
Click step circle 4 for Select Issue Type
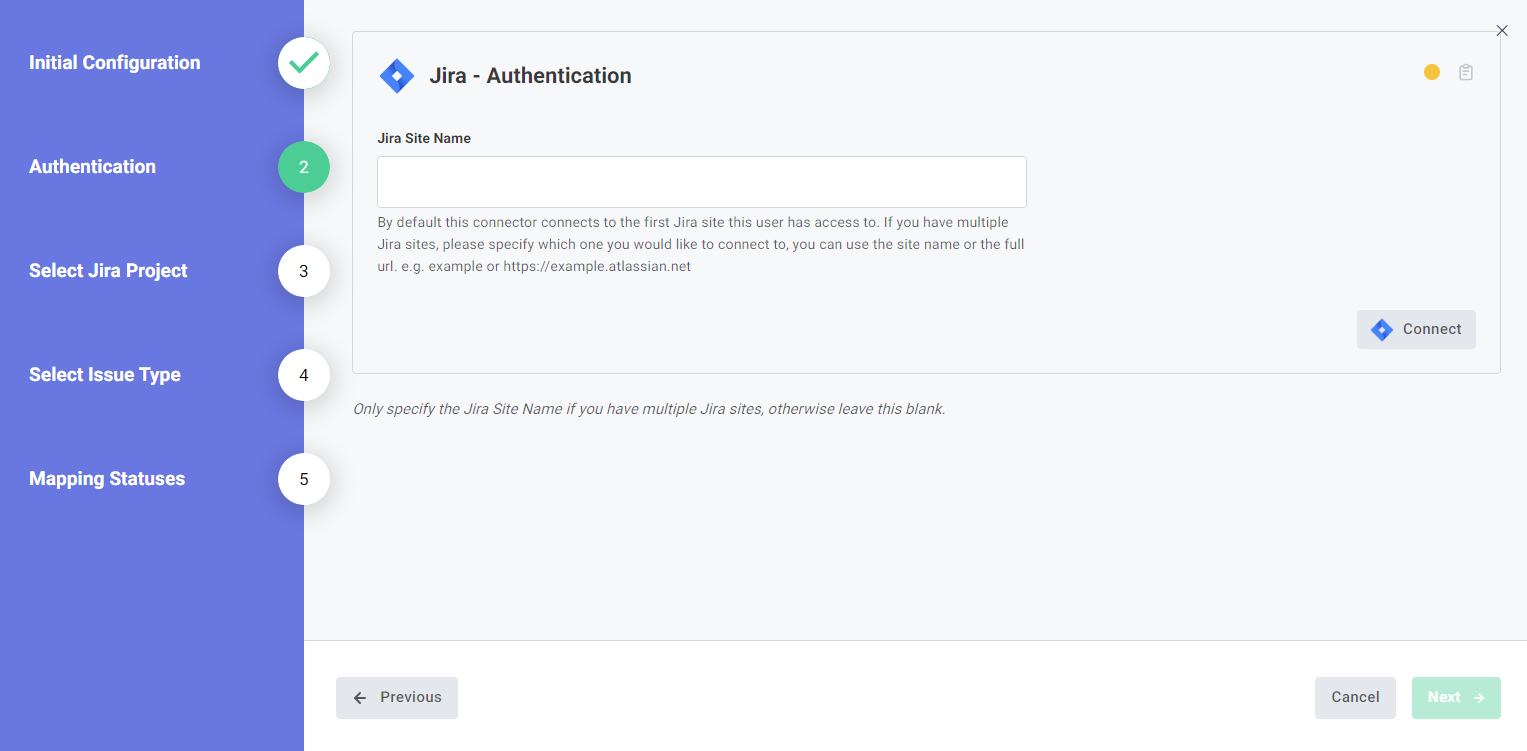click(303, 375)
